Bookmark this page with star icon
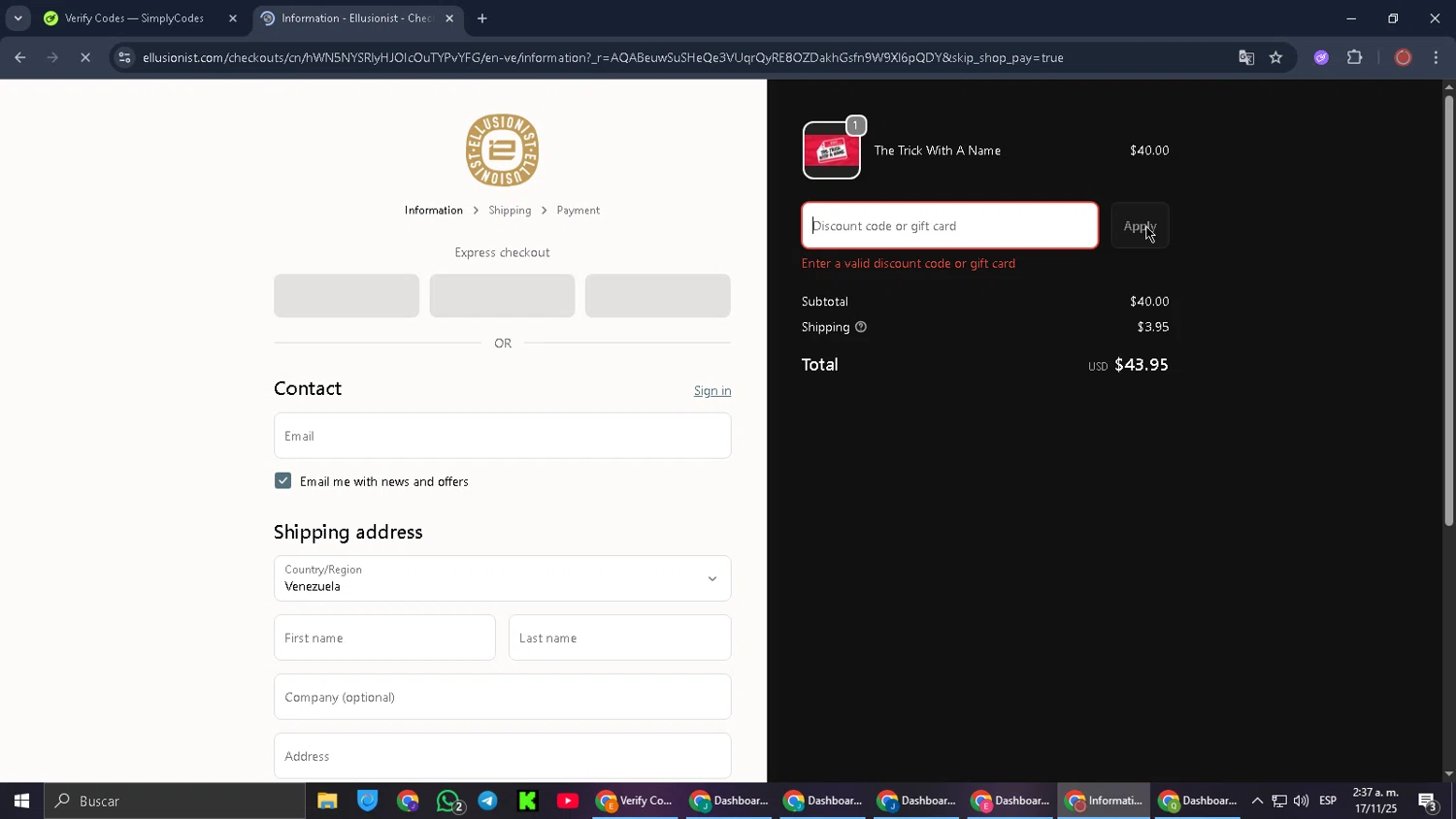This screenshot has width=1456, height=819. point(1275,58)
